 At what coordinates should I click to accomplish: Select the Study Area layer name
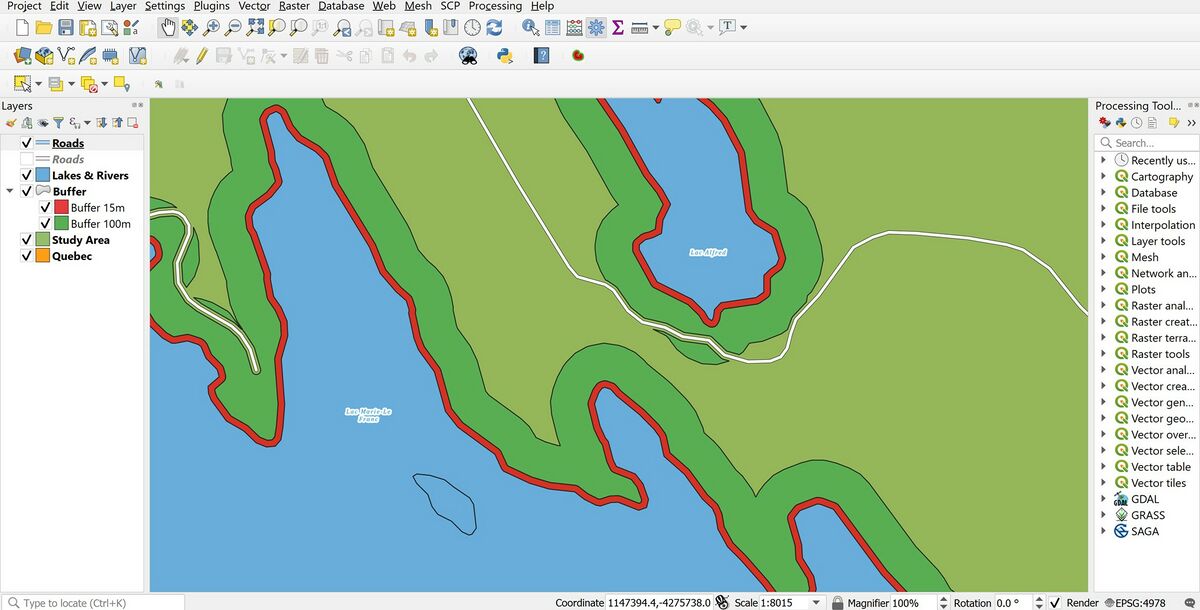coord(81,240)
